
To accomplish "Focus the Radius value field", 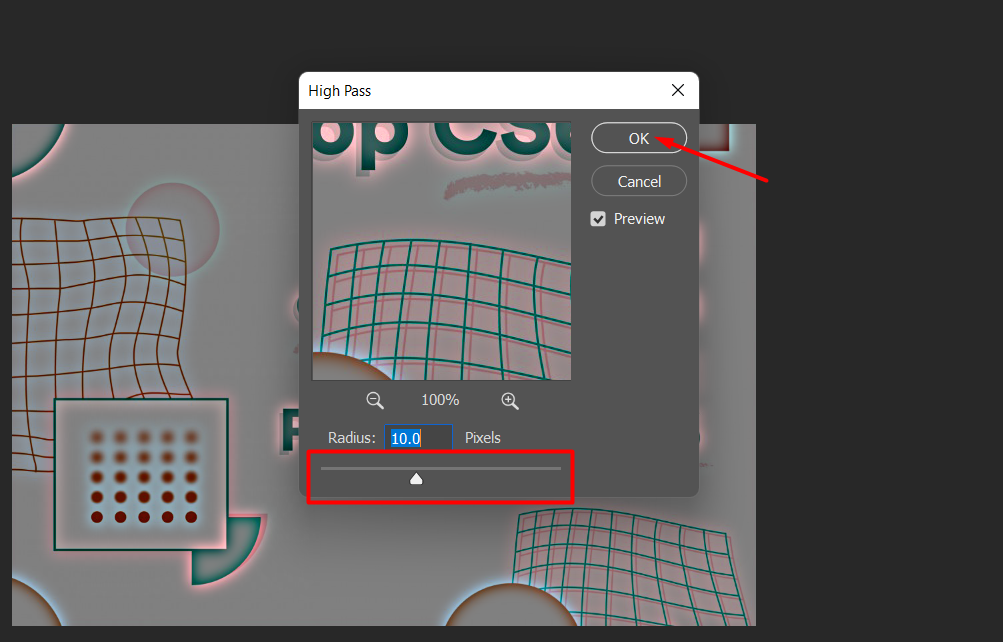I will [418, 438].
